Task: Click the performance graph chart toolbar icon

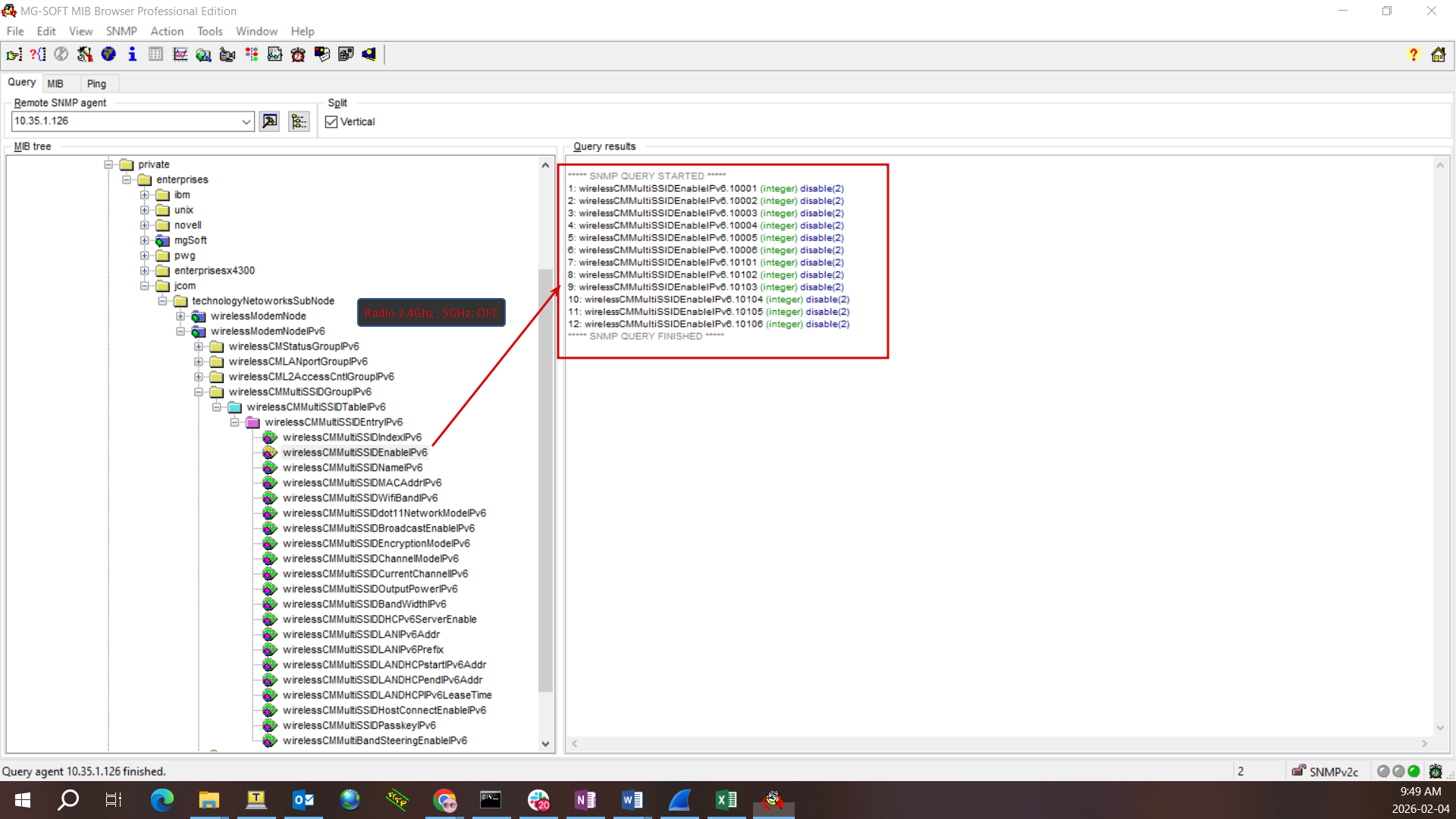Action: [x=180, y=55]
